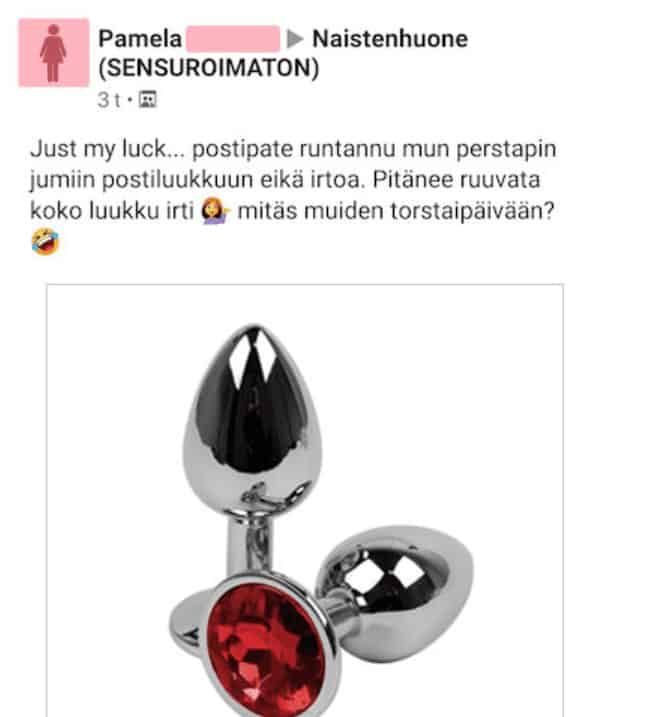The width and height of the screenshot is (661, 717).
Task: Open Pamela's profile name link
Action: click(140, 38)
